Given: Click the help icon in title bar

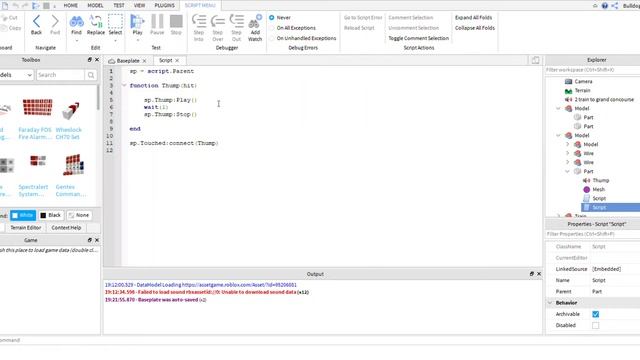Looking at the screenshot, I should [x=604, y=6].
